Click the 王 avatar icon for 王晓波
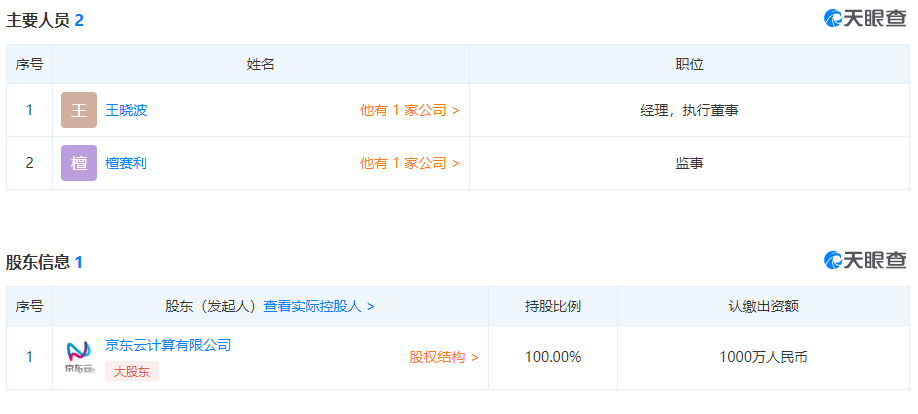Viewport: 918px width, 414px height. [79, 110]
